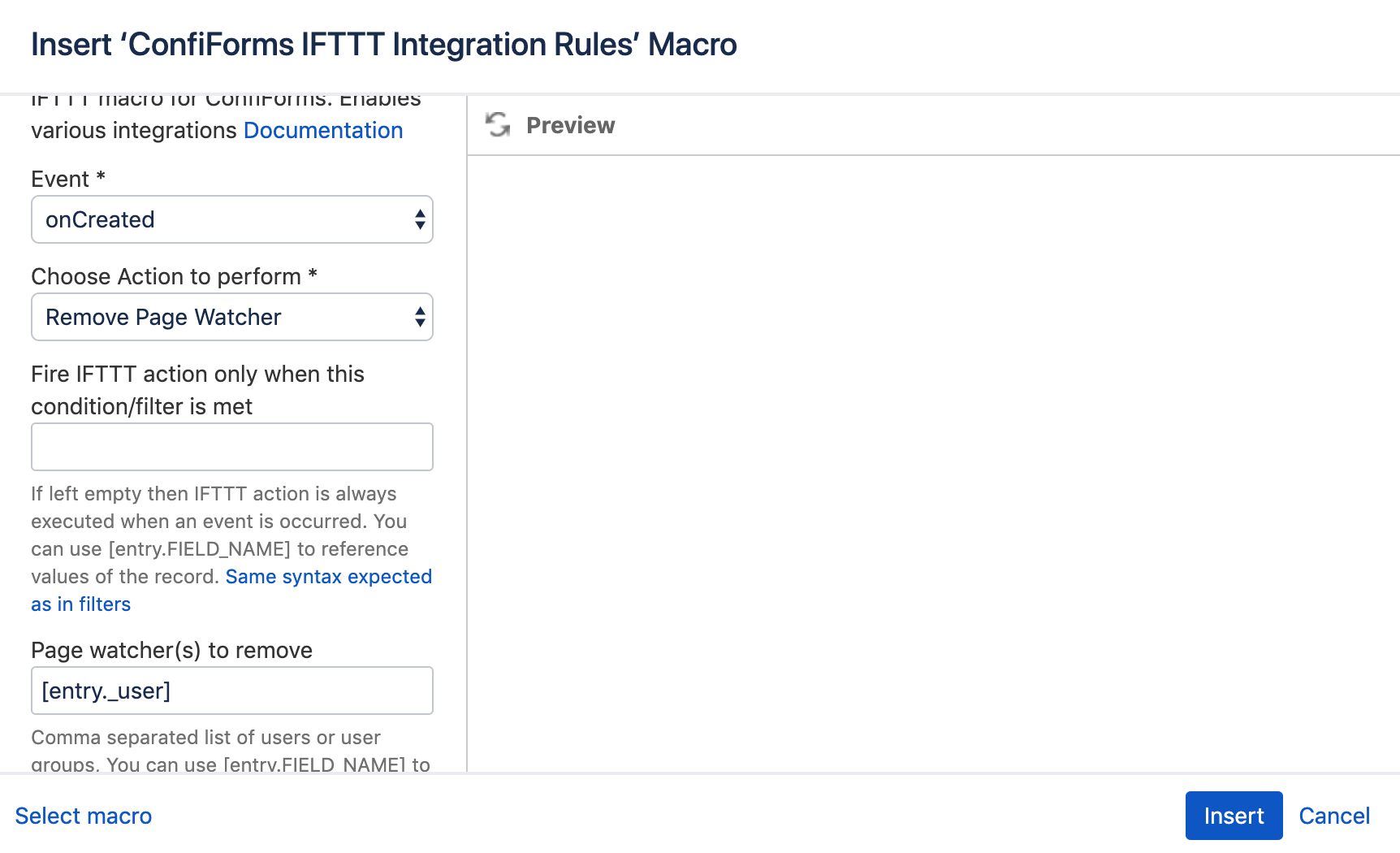Click inside the empty preview pane
Screen dimensions: 1400x853
click(x=934, y=463)
